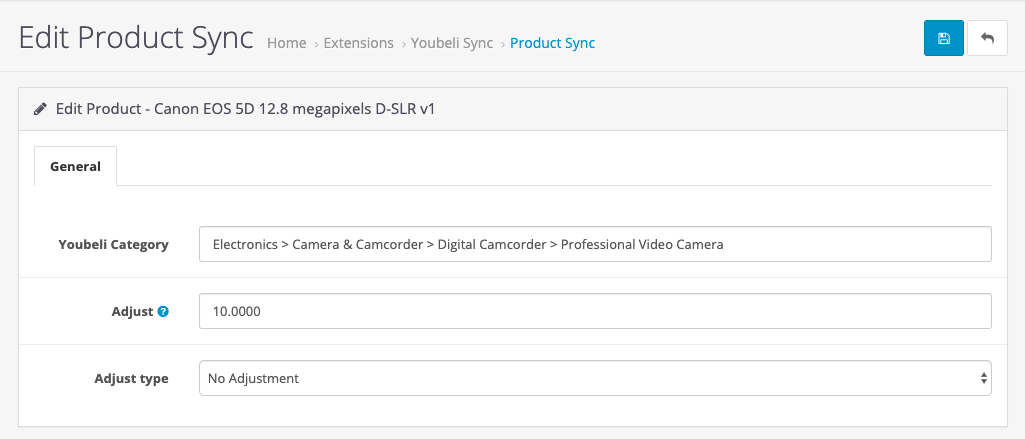Click the back arrow cancel button
Image resolution: width=1025 pixels, height=439 pixels.
click(x=987, y=38)
